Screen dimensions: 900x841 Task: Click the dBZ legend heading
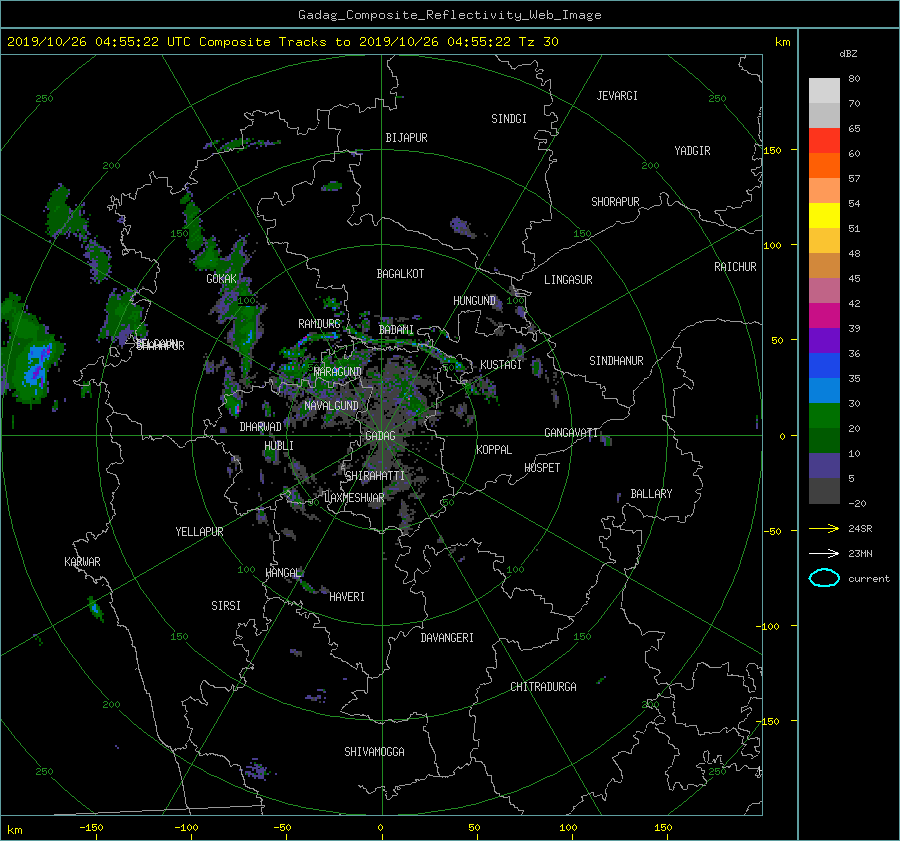(848, 54)
